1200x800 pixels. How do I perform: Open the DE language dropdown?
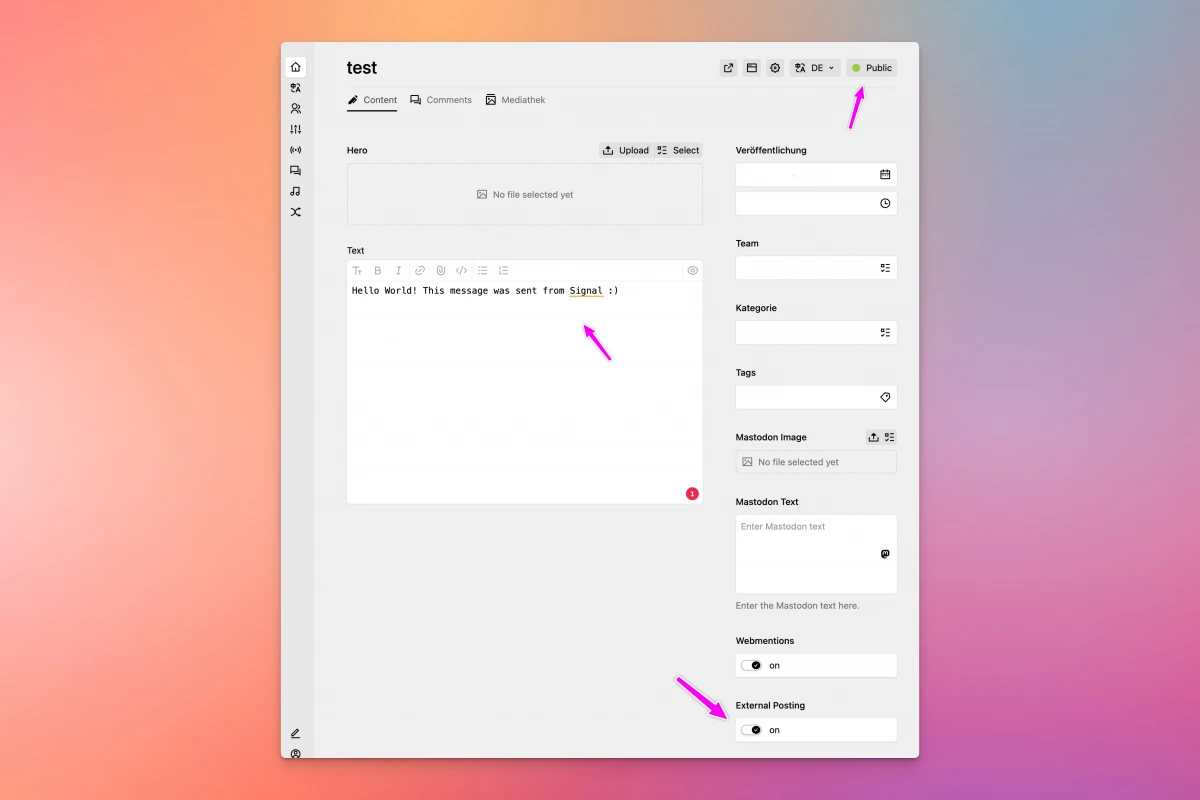pos(815,68)
